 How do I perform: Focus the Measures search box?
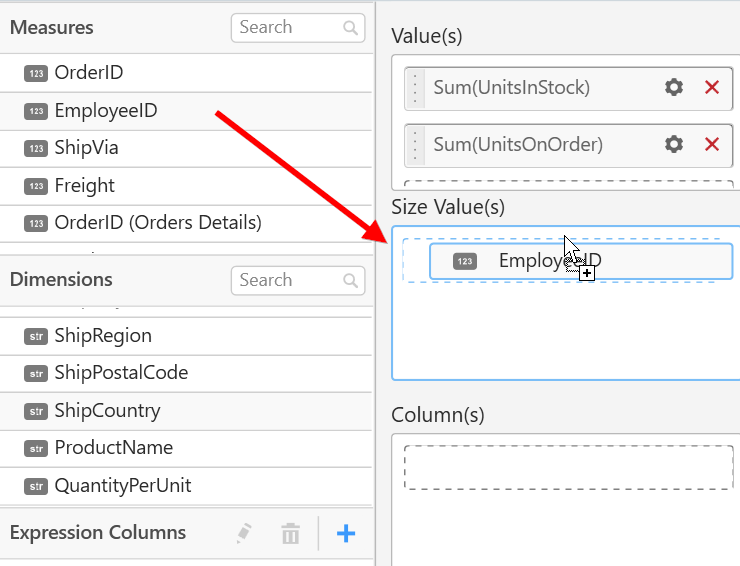(288, 28)
